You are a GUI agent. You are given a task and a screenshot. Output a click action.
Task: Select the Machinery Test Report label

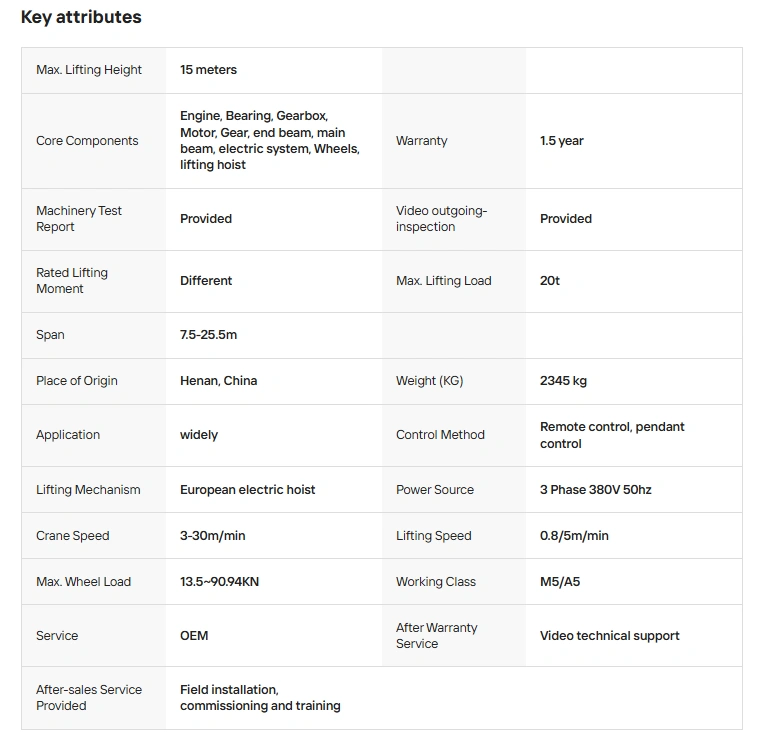tap(78, 219)
